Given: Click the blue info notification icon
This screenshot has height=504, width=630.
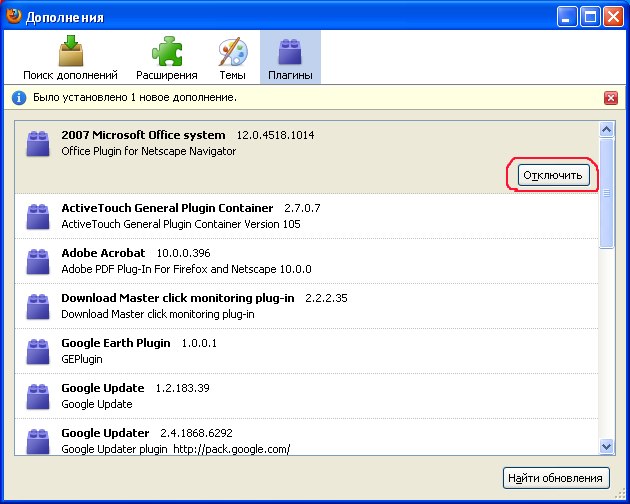Looking at the screenshot, I should [19, 98].
